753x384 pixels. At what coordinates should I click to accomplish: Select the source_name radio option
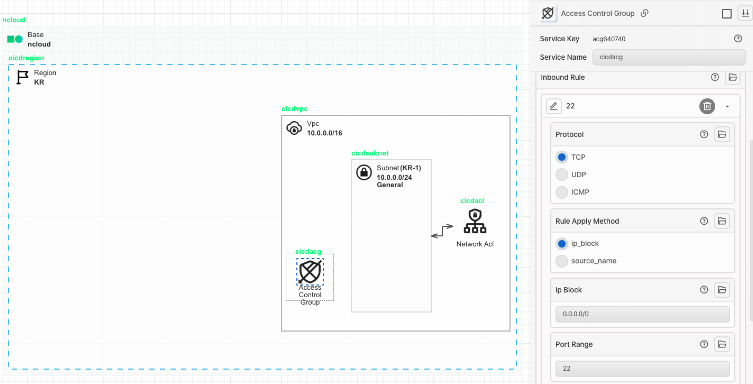coord(561,261)
